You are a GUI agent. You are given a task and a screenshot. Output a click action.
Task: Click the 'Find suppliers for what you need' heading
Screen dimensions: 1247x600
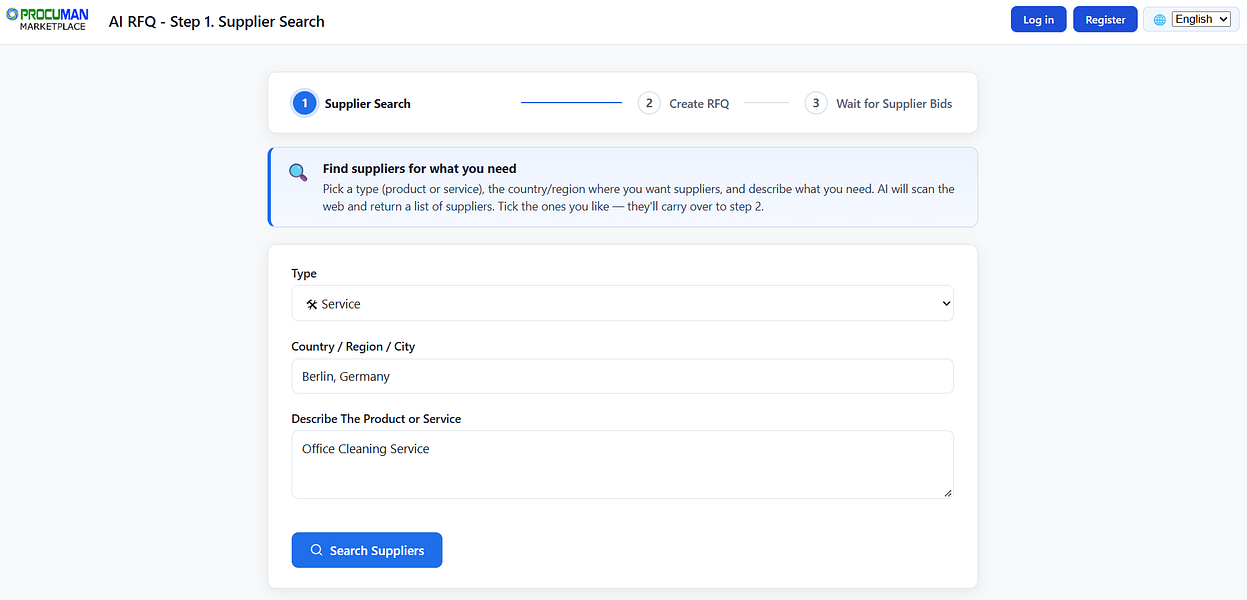pos(420,169)
